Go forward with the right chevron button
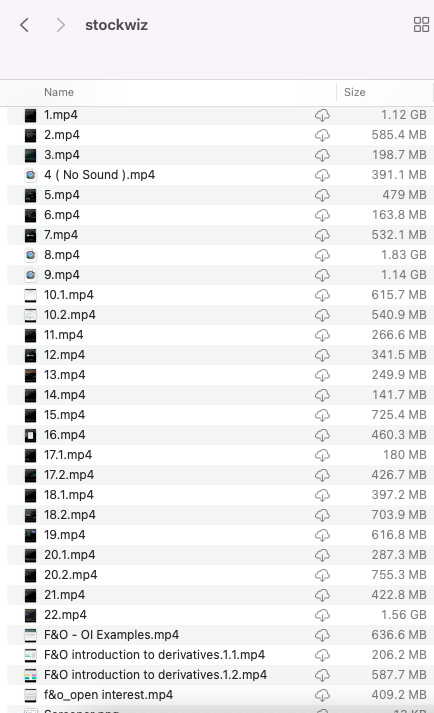Screen dimensions: 434x713 click(61, 25)
